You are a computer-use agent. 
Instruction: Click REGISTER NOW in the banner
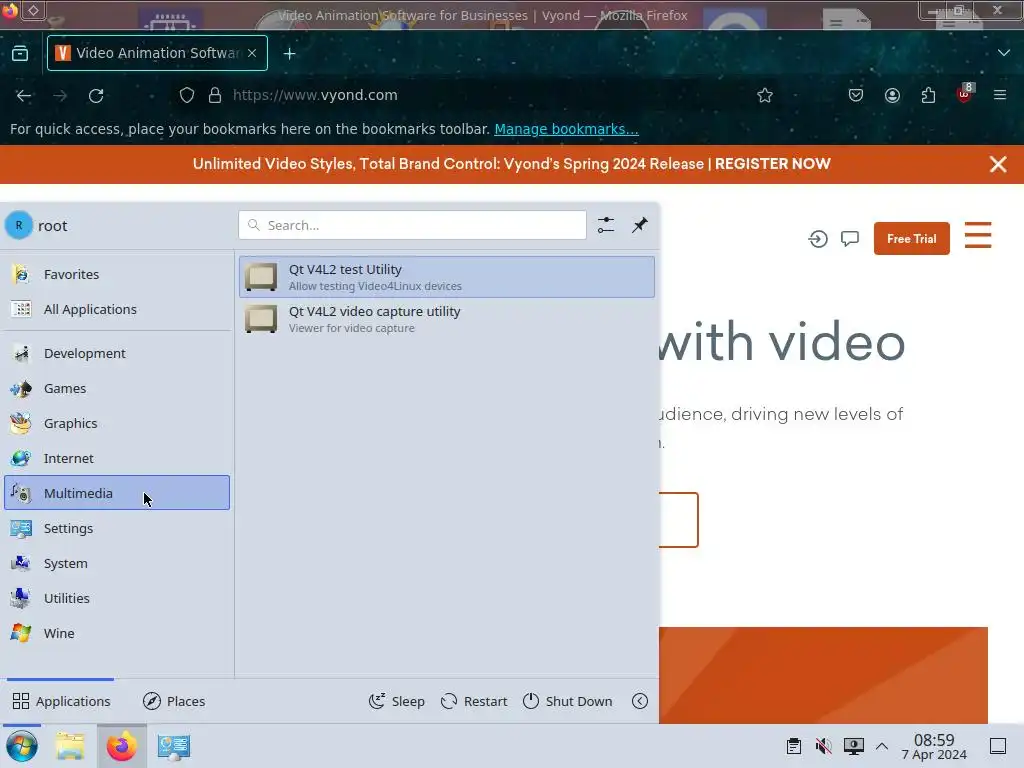tap(773, 164)
